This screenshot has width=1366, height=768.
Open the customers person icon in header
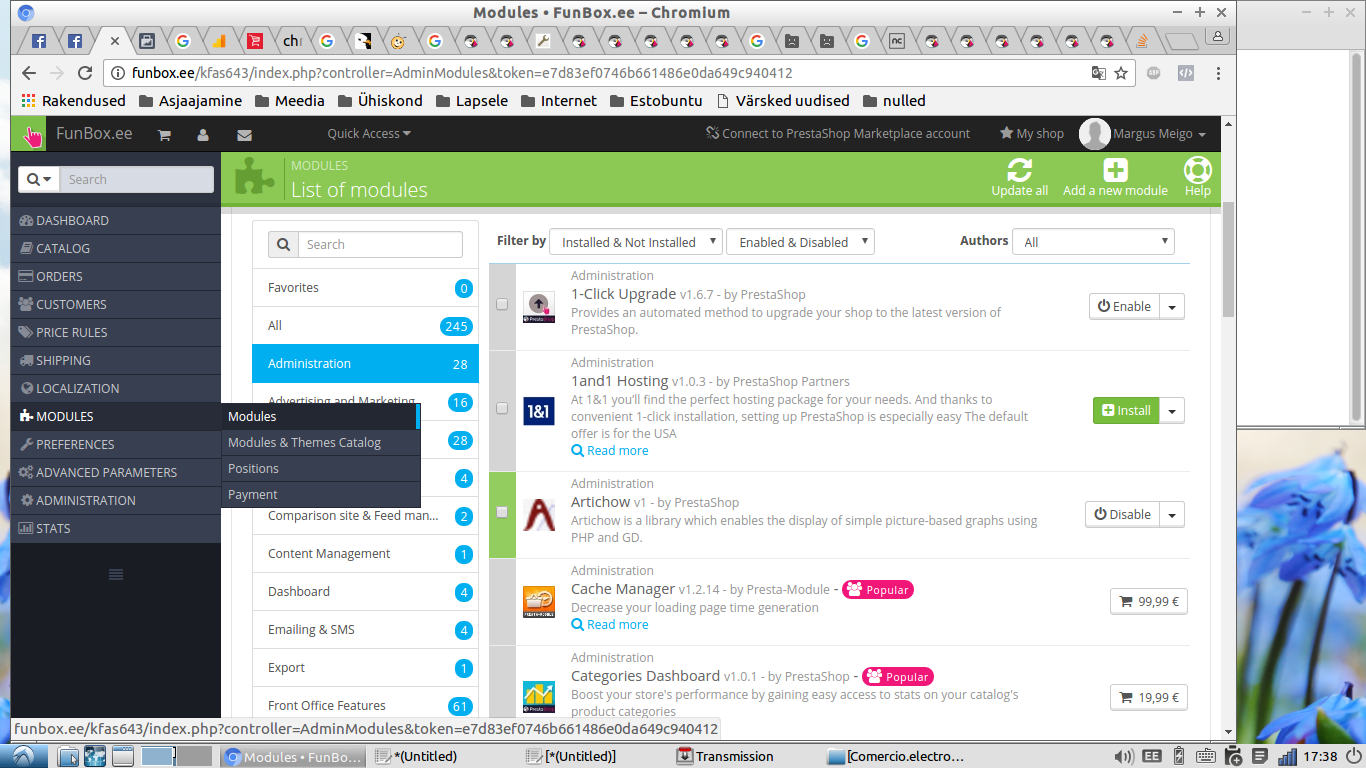click(203, 134)
